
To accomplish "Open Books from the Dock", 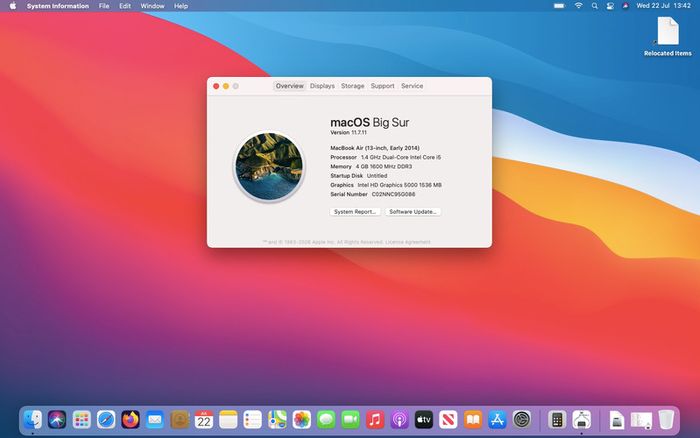I will point(473,420).
